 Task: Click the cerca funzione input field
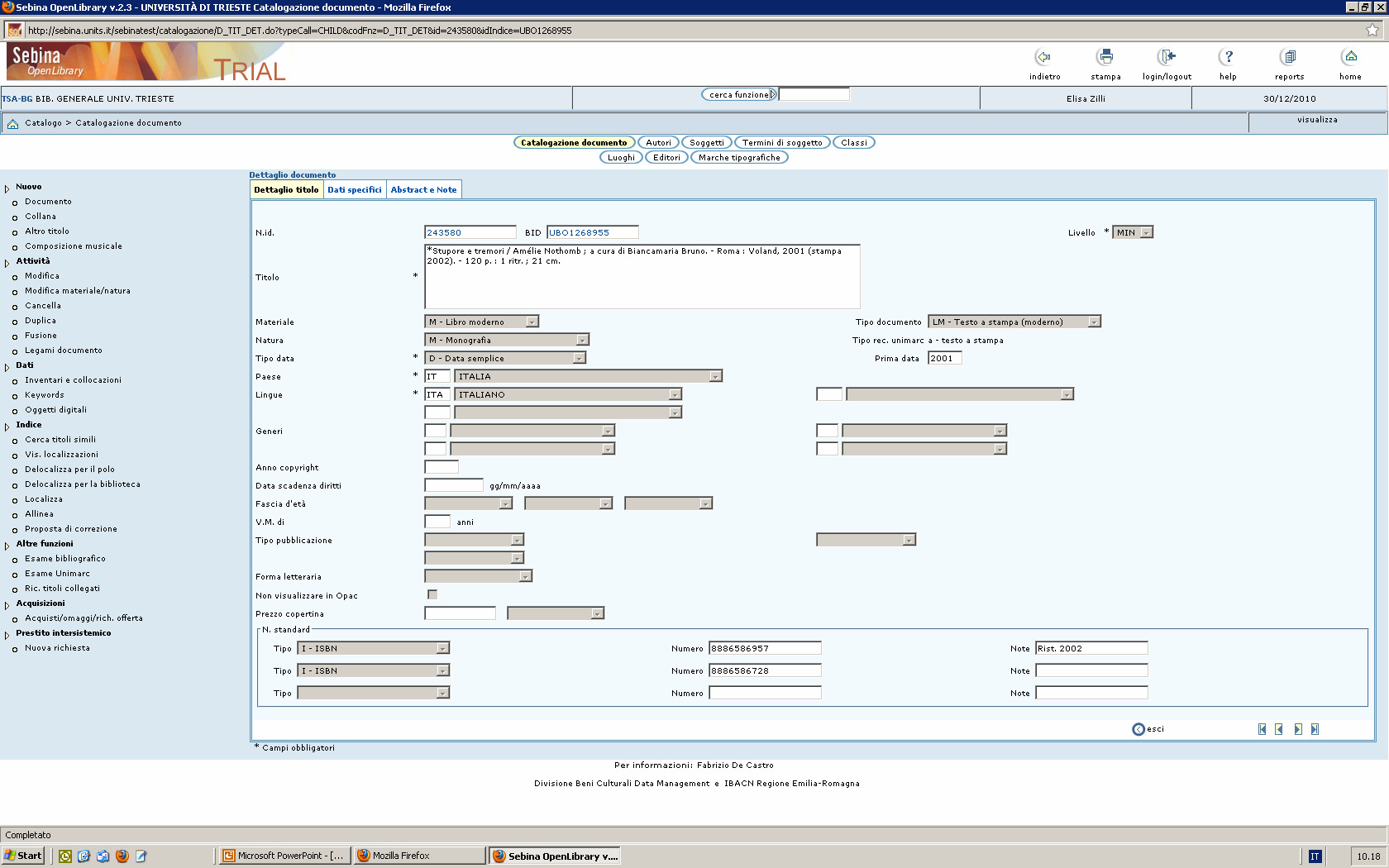click(814, 94)
